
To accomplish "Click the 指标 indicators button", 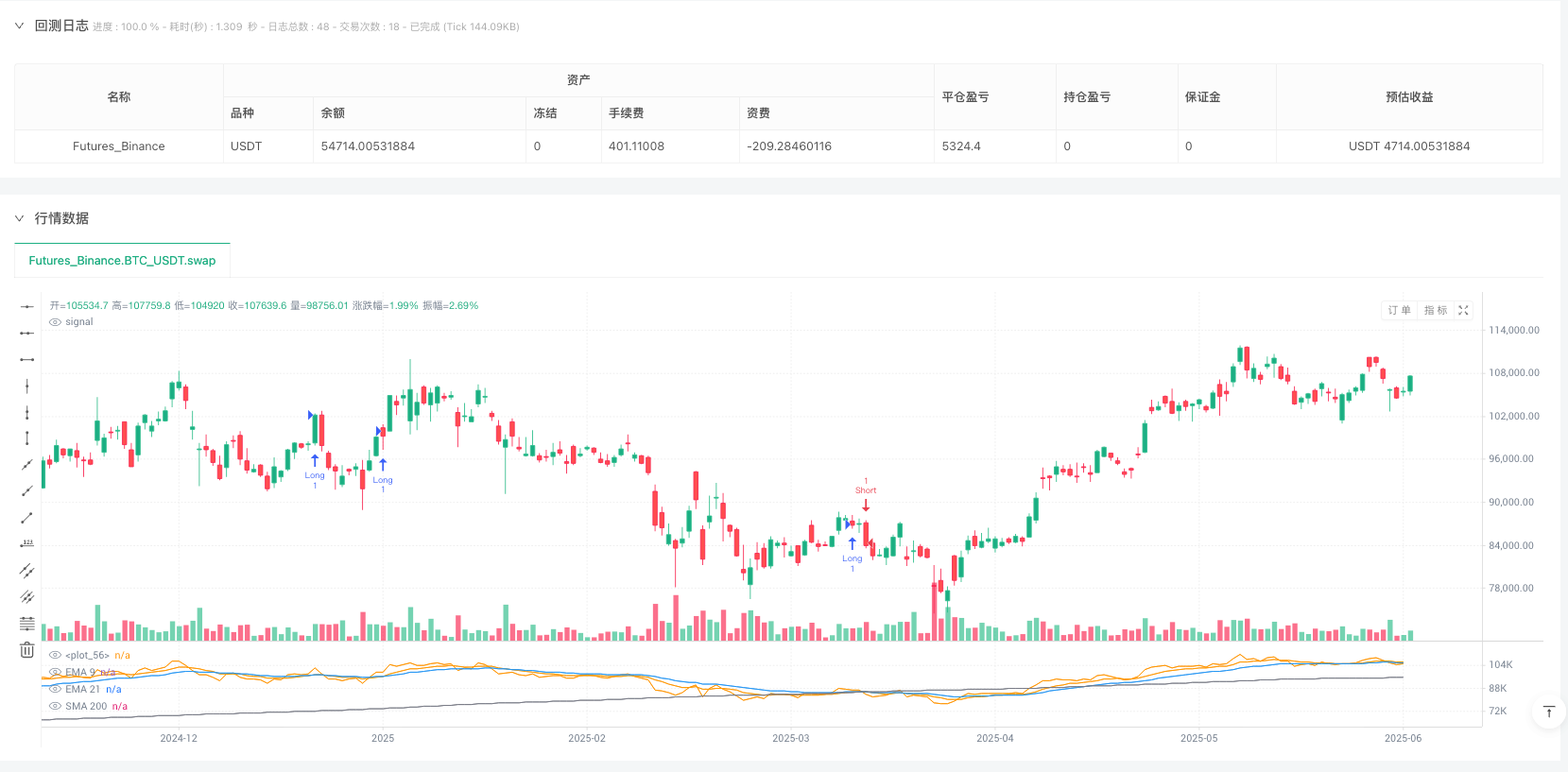I will click(1435, 311).
